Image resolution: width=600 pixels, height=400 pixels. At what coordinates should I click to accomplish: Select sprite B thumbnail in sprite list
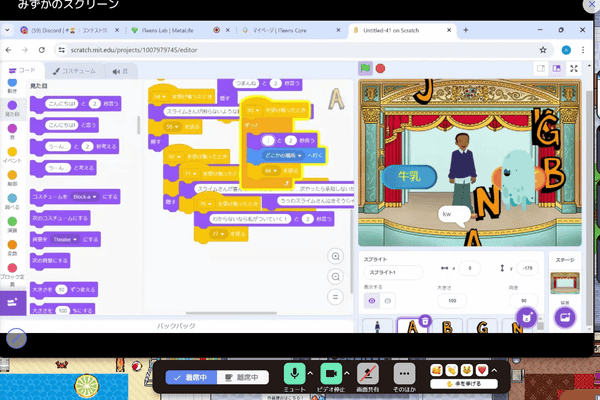447,325
